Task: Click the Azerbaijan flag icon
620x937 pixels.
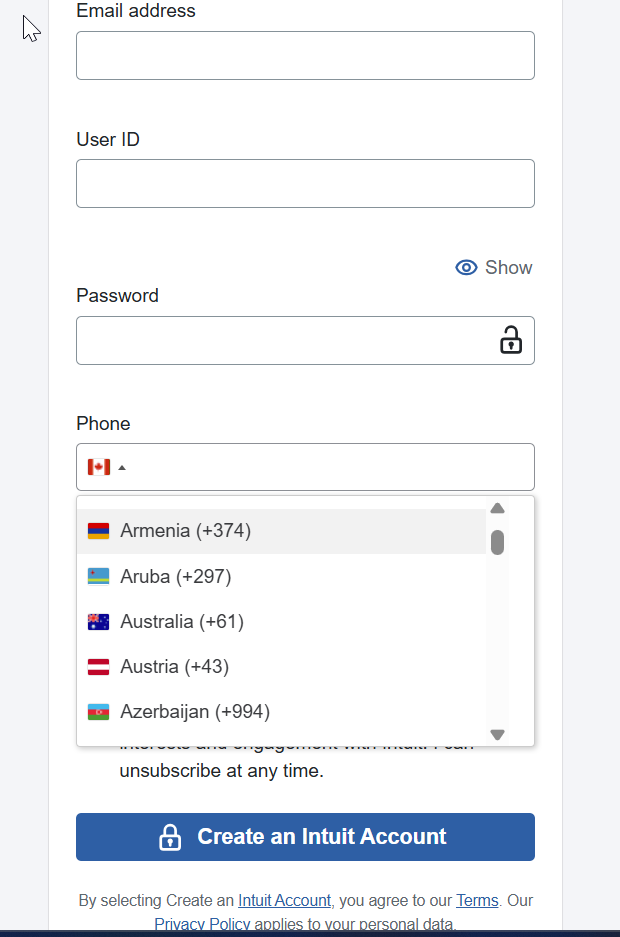Action: click(x=98, y=712)
